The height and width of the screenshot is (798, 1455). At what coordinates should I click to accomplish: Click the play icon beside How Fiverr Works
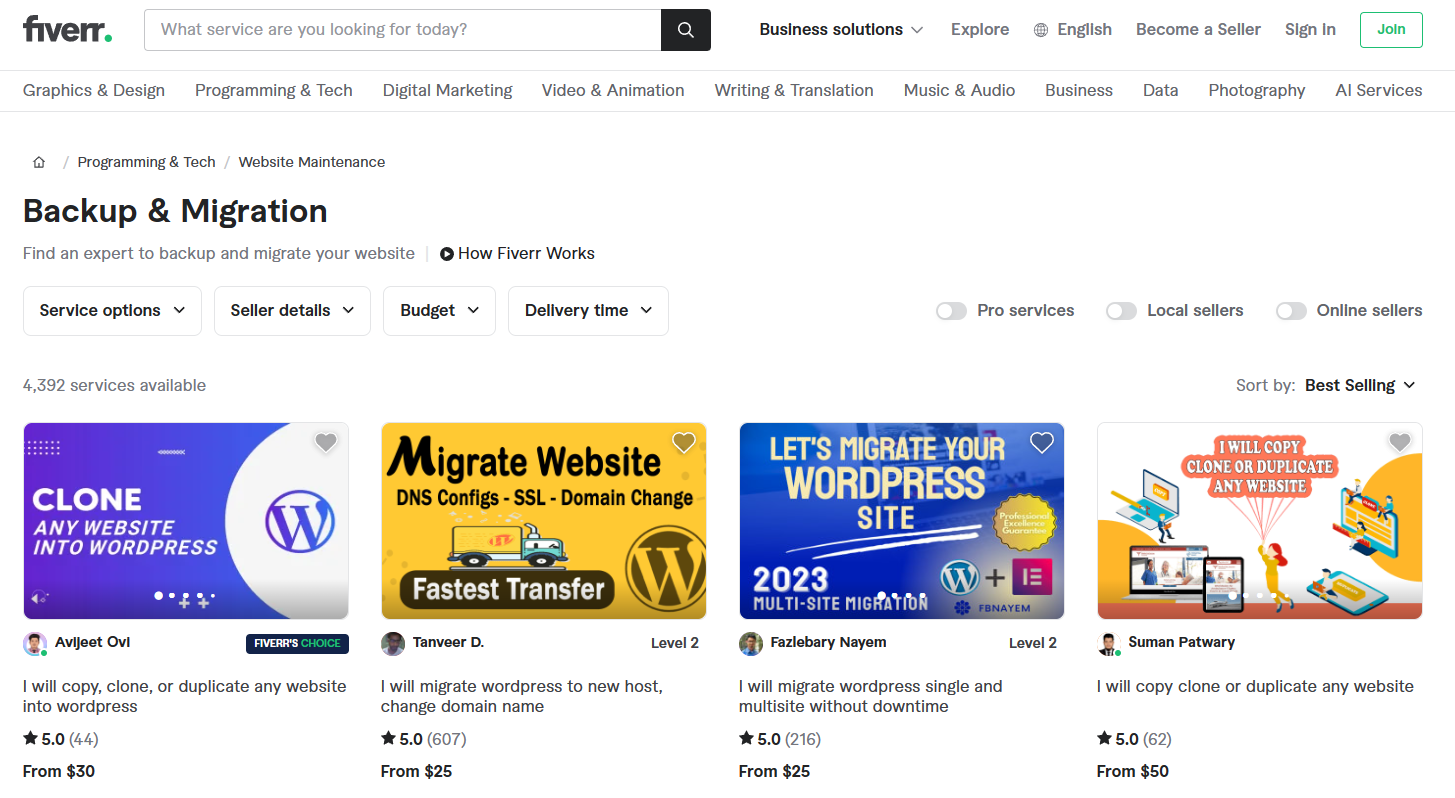tap(447, 254)
